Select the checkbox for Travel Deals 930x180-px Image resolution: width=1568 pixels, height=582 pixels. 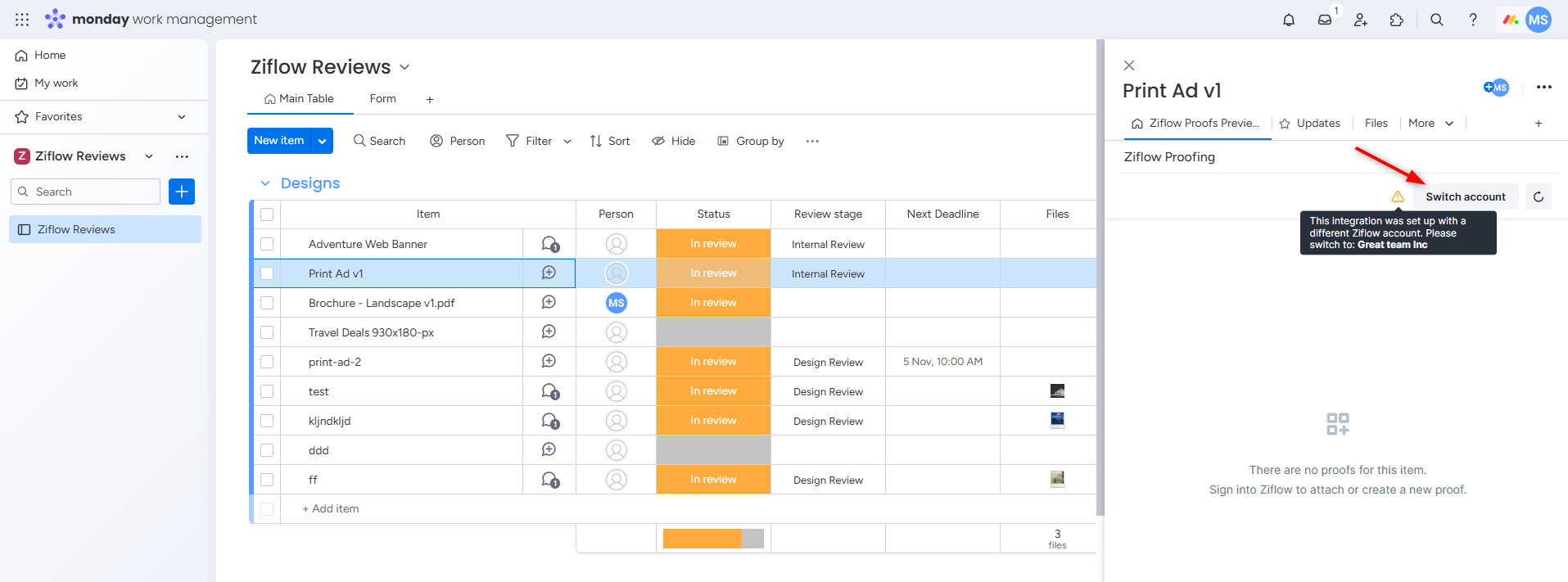pos(267,332)
